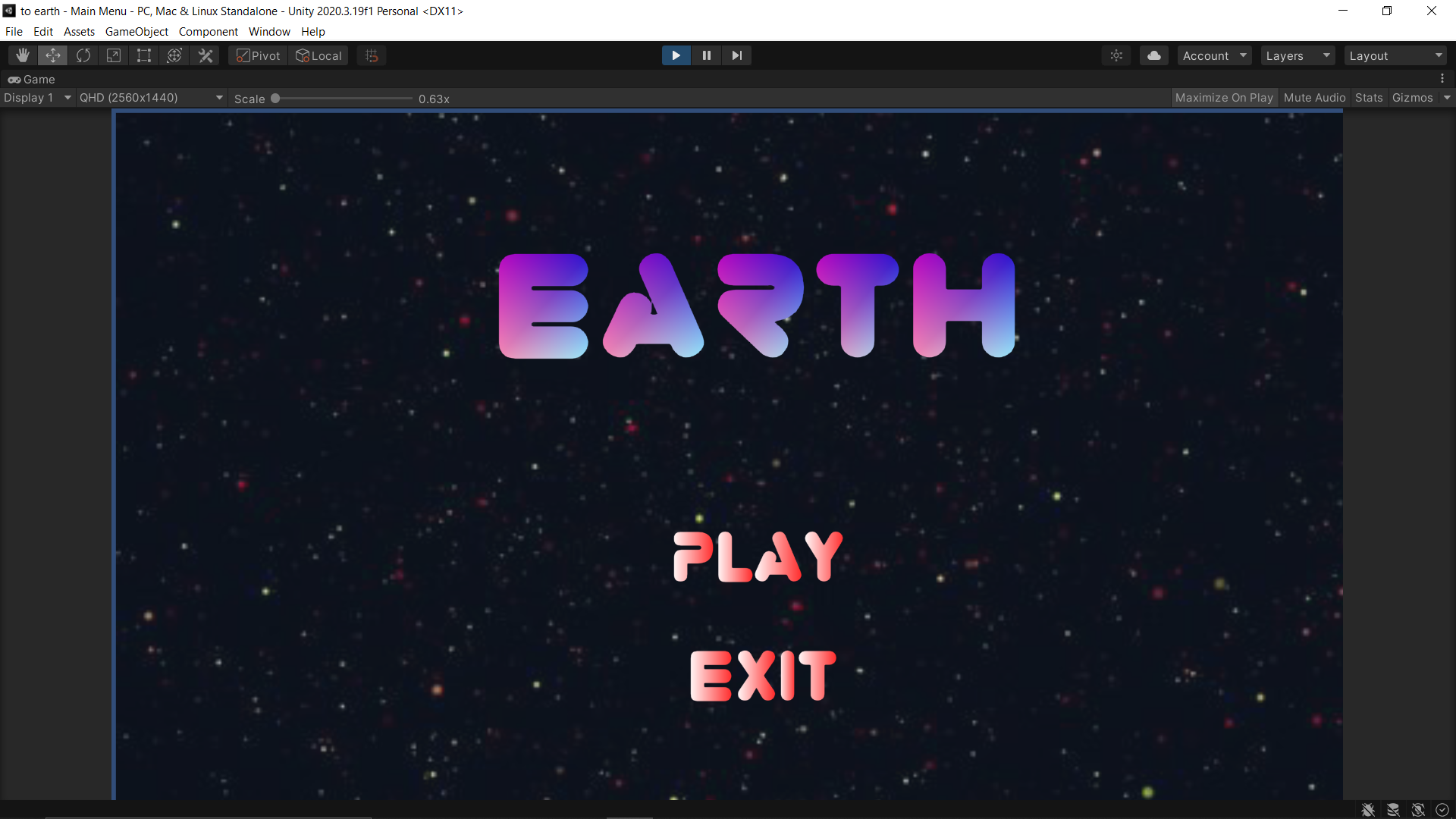This screenshot has width=1456, height=819.
Task: Open the Window menu
Action: click(269, 32)
